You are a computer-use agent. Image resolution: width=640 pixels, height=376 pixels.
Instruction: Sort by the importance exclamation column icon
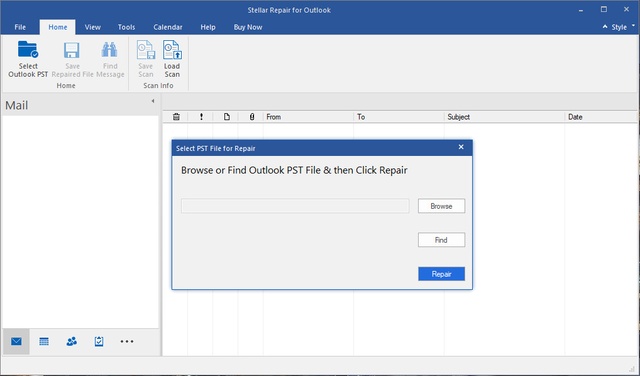[201, 117]
